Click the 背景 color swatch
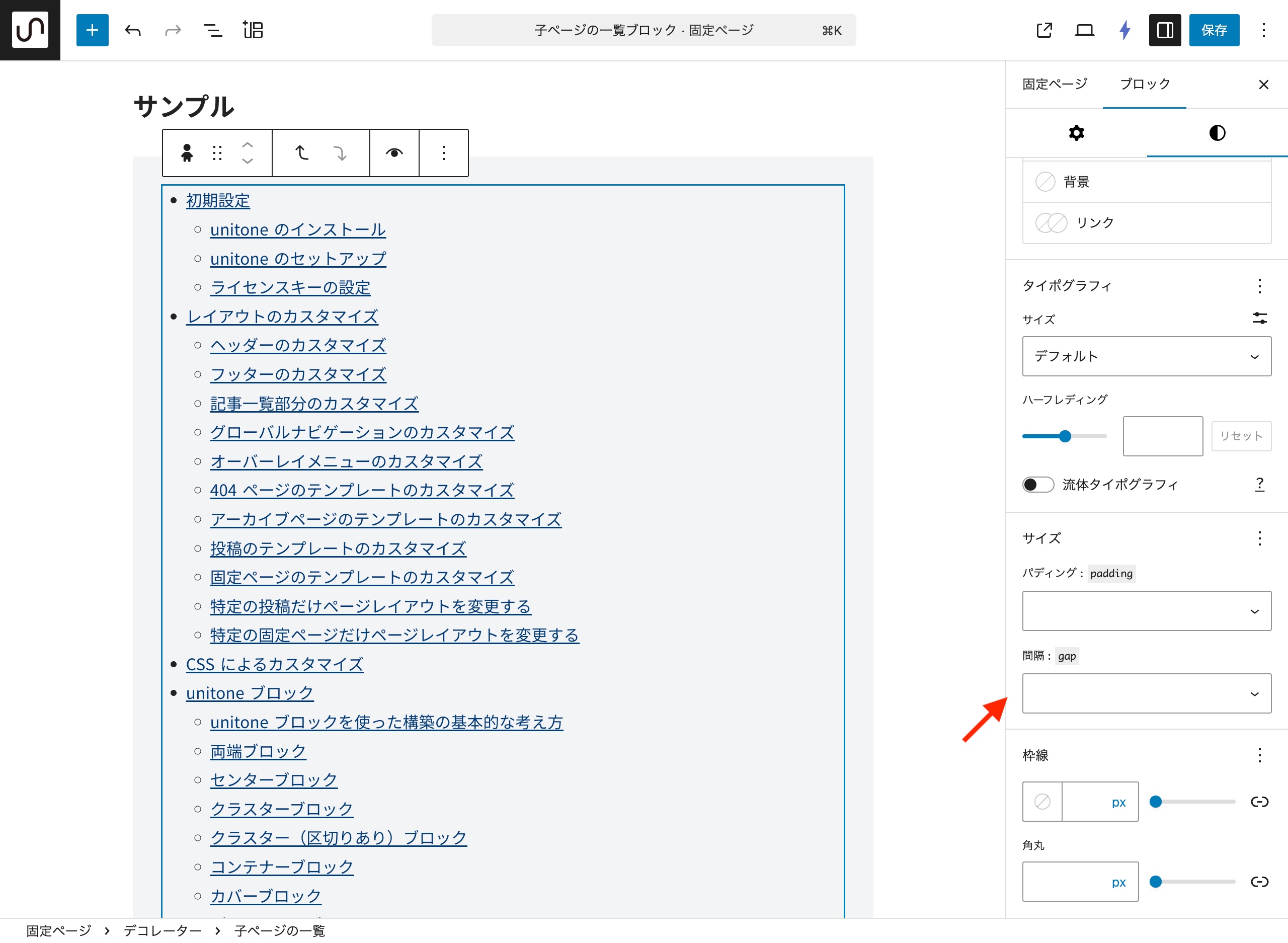The image size is (1288, 943). [x=1045, y=182]
